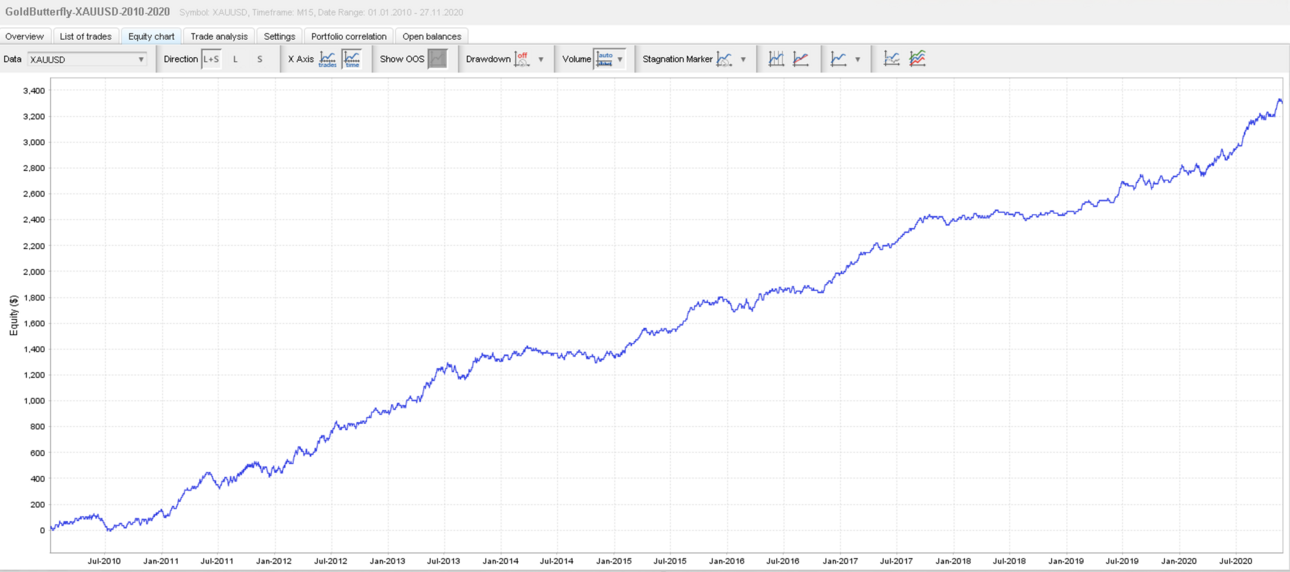The height and width of the screenshot is (572, 1290).
Task: Expand the Stagnation Marker dropdown arrow
Action: point(743,59)
